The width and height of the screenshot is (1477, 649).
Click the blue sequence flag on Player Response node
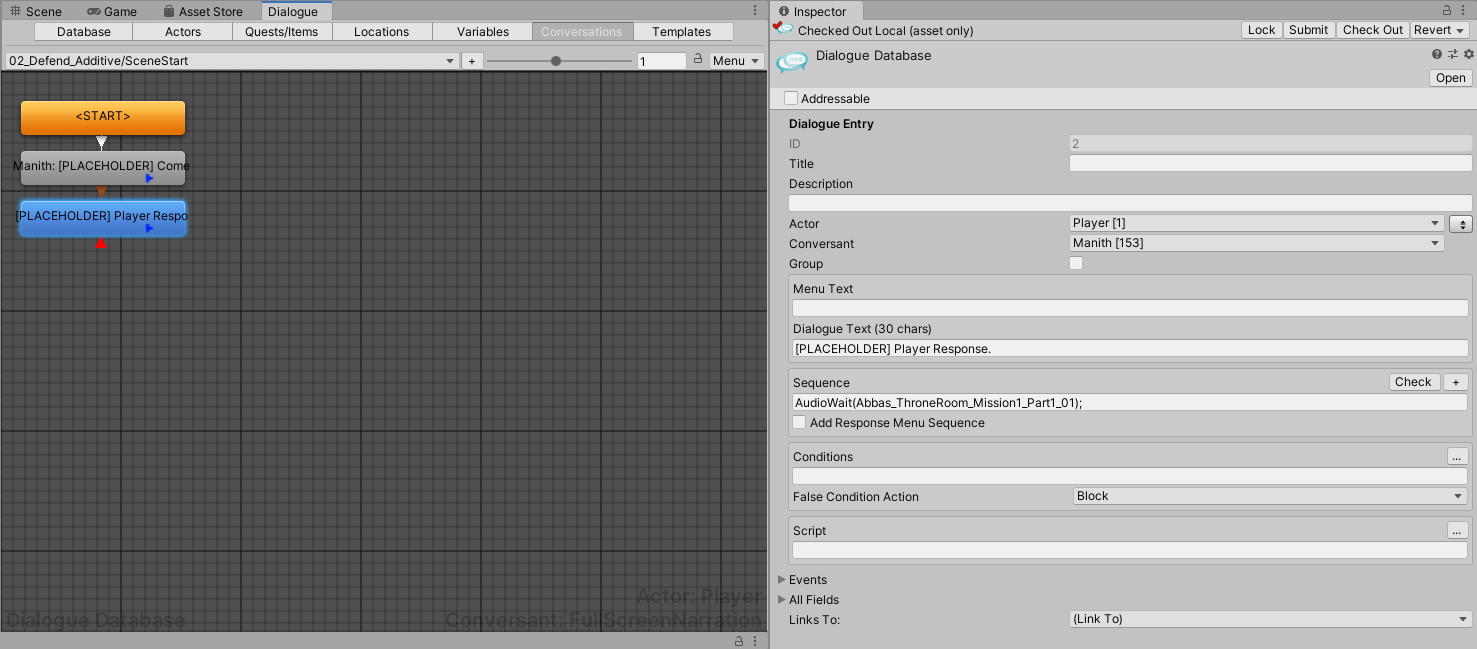coord(149,228)
